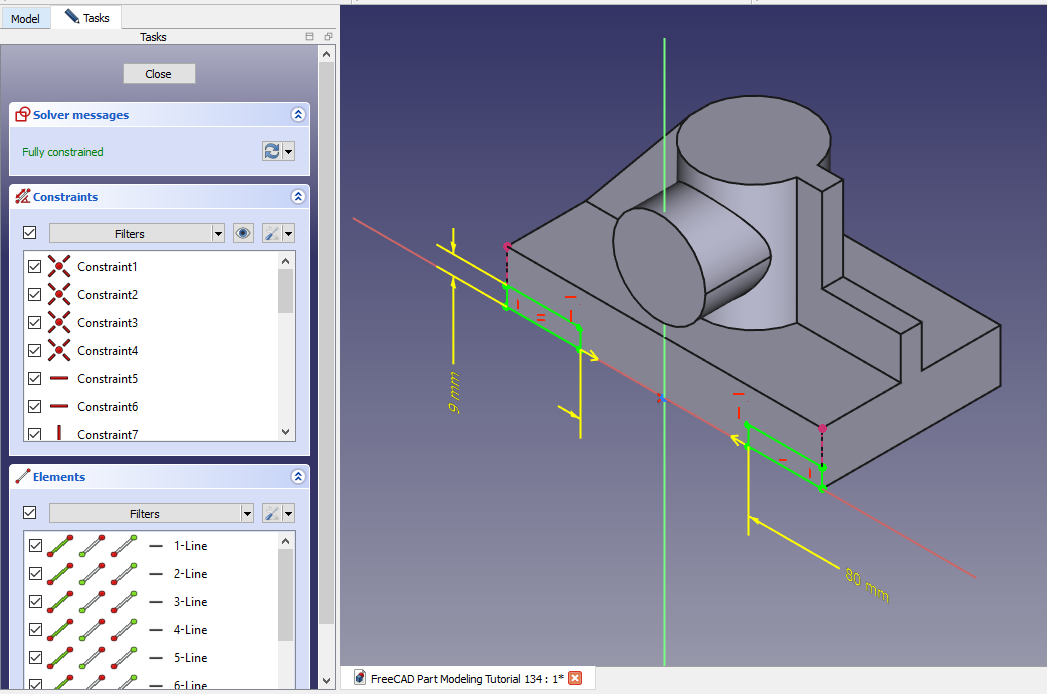Screen dimensions: 1047x694
Task: Select Constraint1 coincident icon
Action: [59, 267]
